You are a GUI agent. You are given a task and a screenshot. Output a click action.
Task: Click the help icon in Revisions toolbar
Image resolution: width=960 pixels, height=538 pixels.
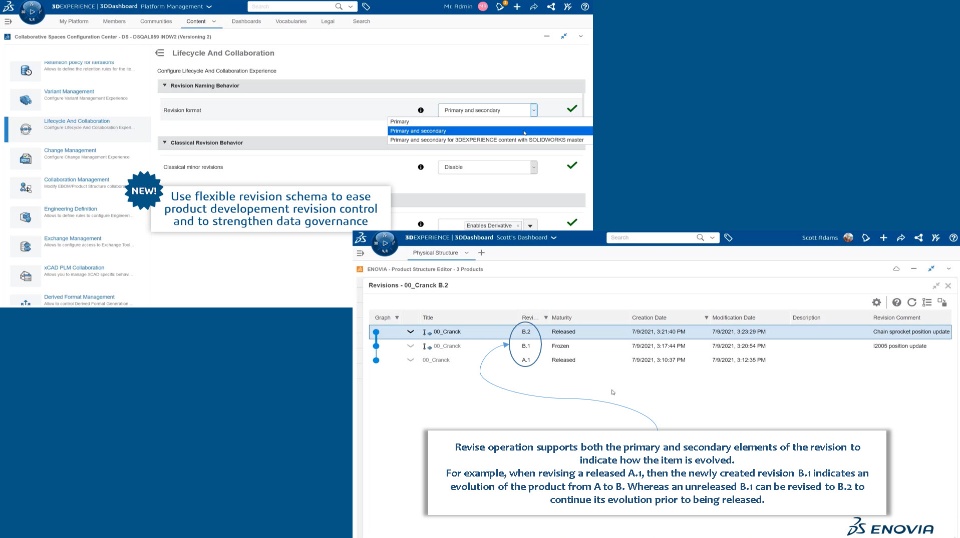pyautogui.click(x=896, y=302)
